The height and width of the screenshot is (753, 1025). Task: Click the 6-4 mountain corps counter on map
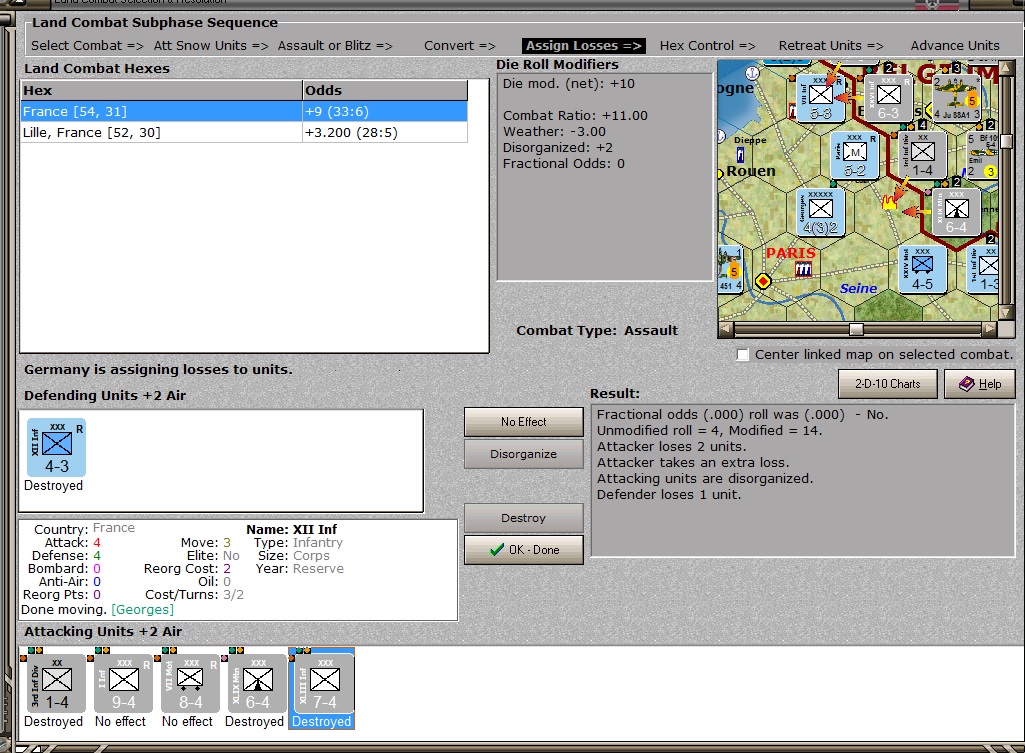point(956,212)
